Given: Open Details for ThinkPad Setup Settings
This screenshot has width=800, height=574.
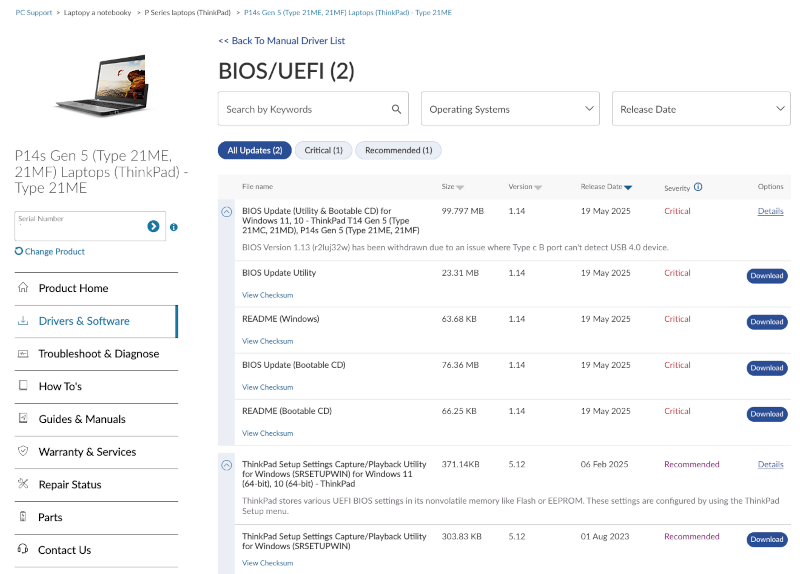Looking at the screenshot, I should 770,464.
